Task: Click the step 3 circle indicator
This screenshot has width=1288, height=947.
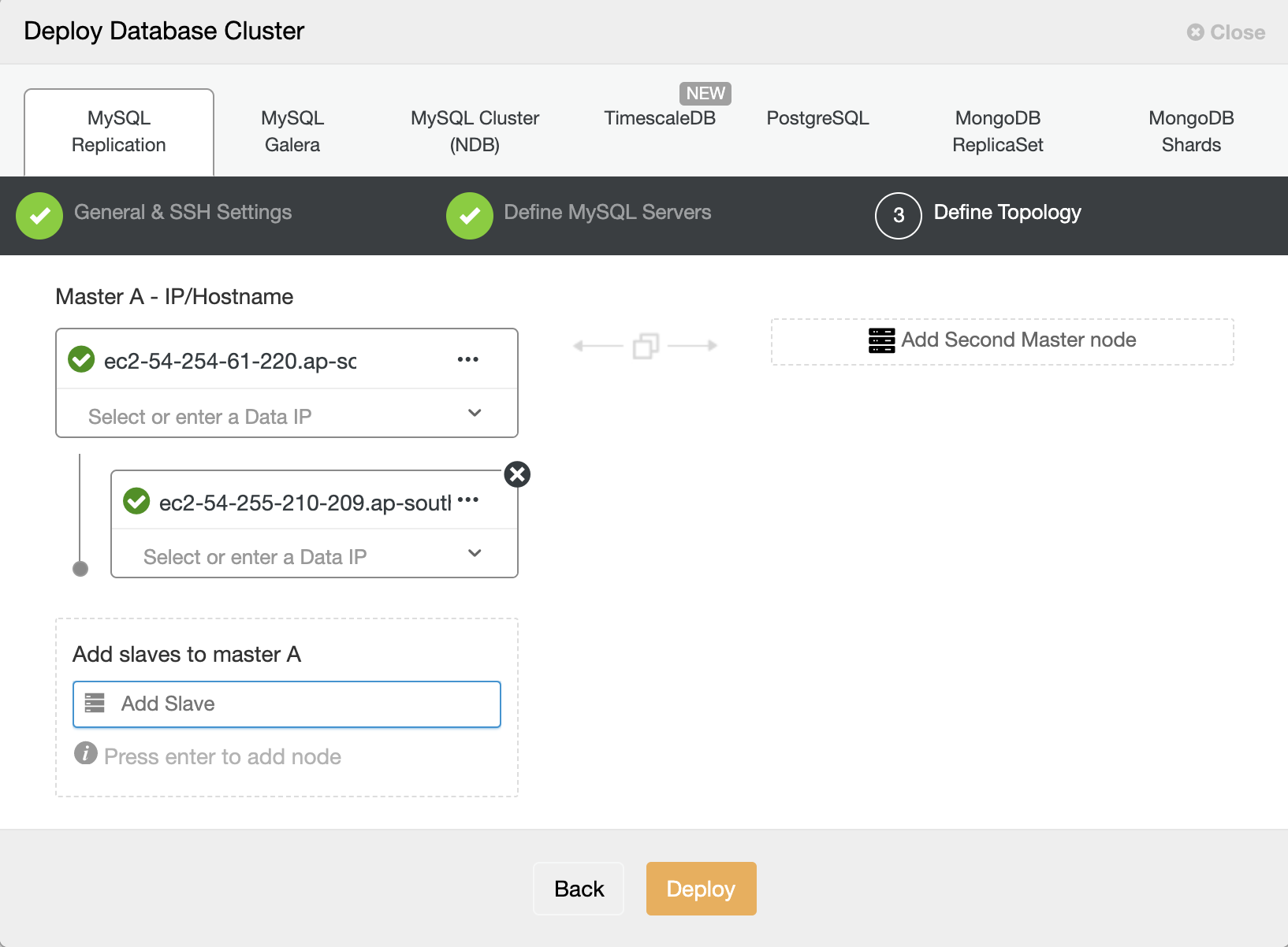Action: (899, 215)
